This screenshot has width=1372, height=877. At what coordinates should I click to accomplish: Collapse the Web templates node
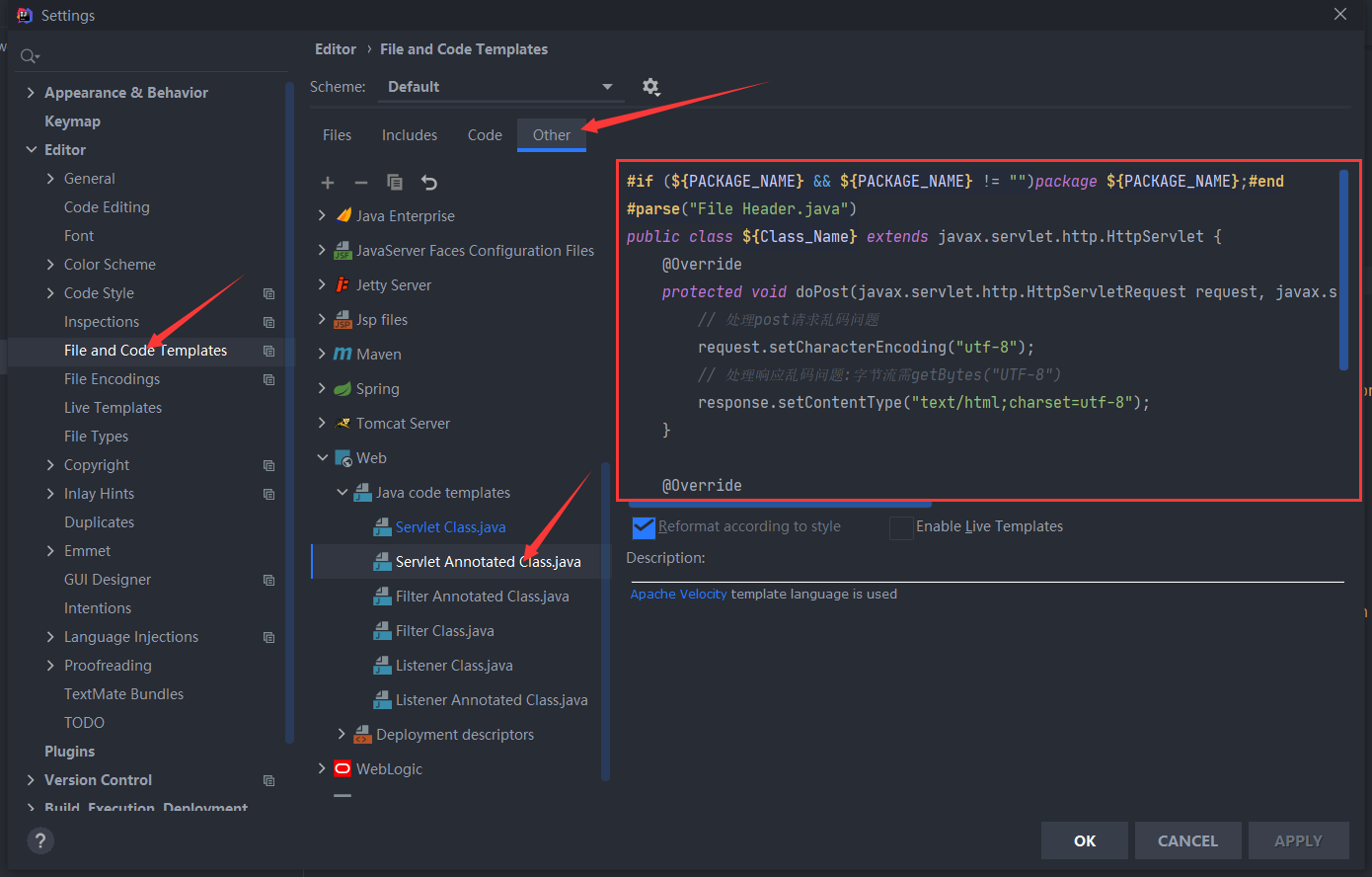[322, 458]
